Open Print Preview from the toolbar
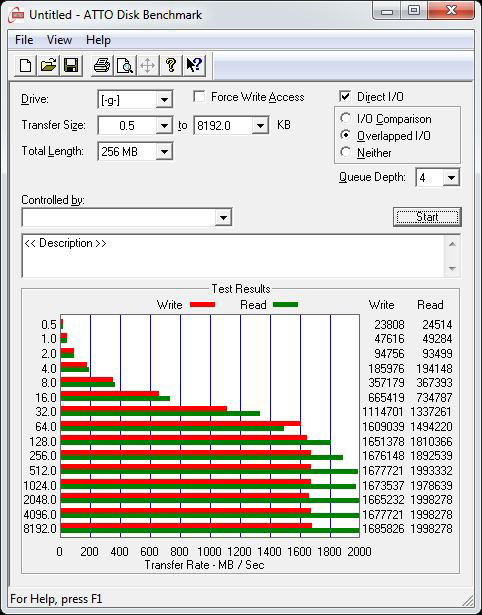Screen dimensions: 482x615 [x=125, y=65]
